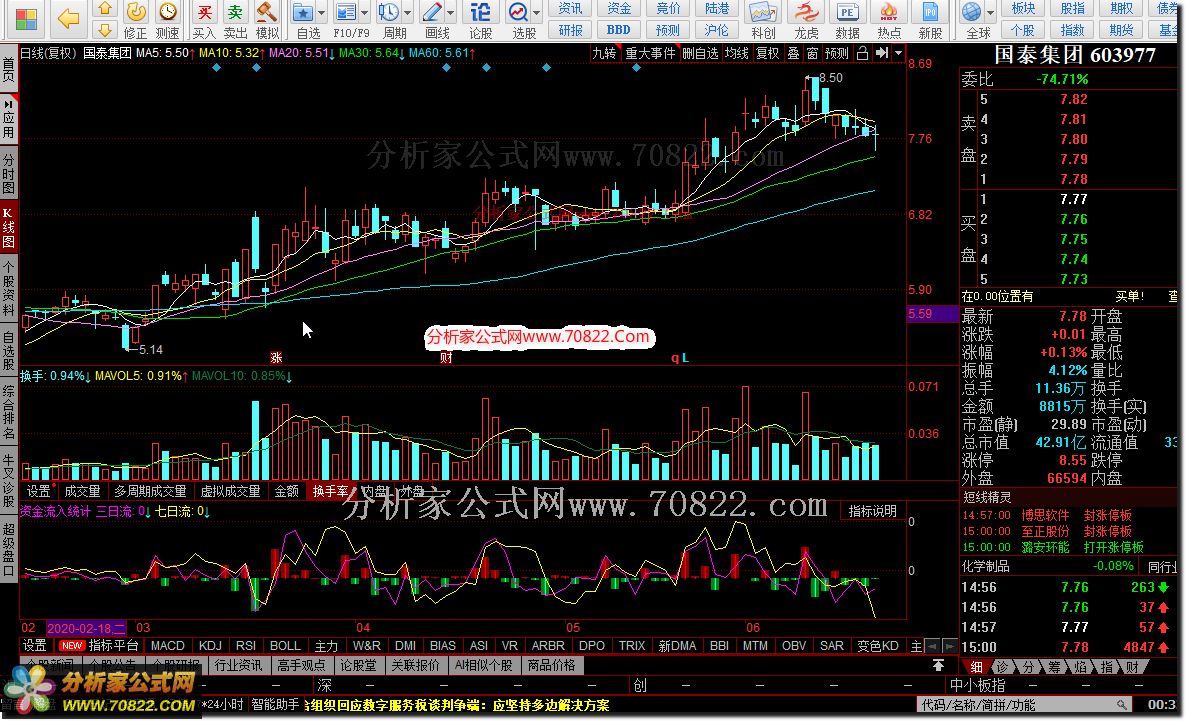
Task: Select the BOLL indicator tab
Action: coord(285,645)
